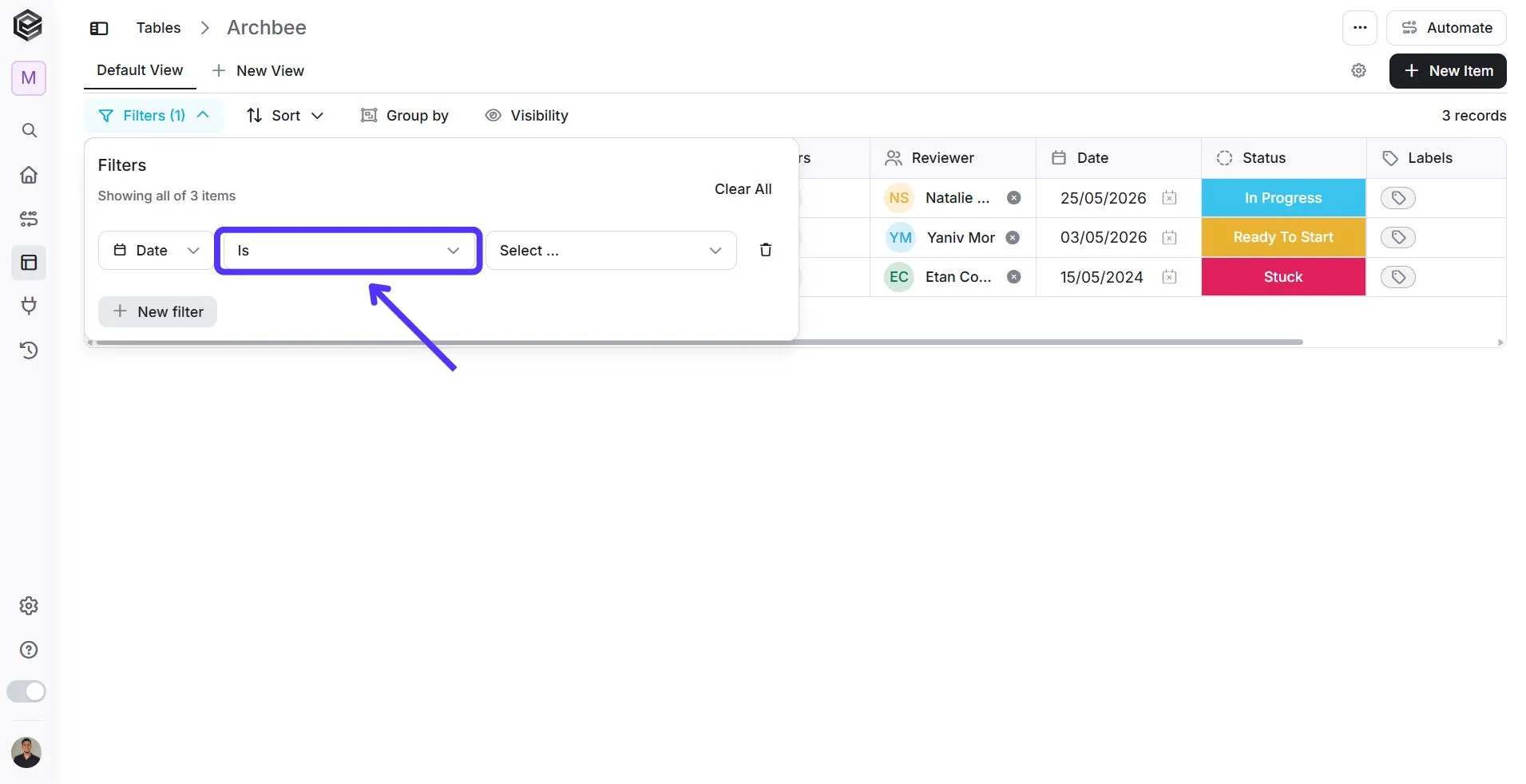Open the help question mark icon
The image size is (1526, 784).
[29, 650]
